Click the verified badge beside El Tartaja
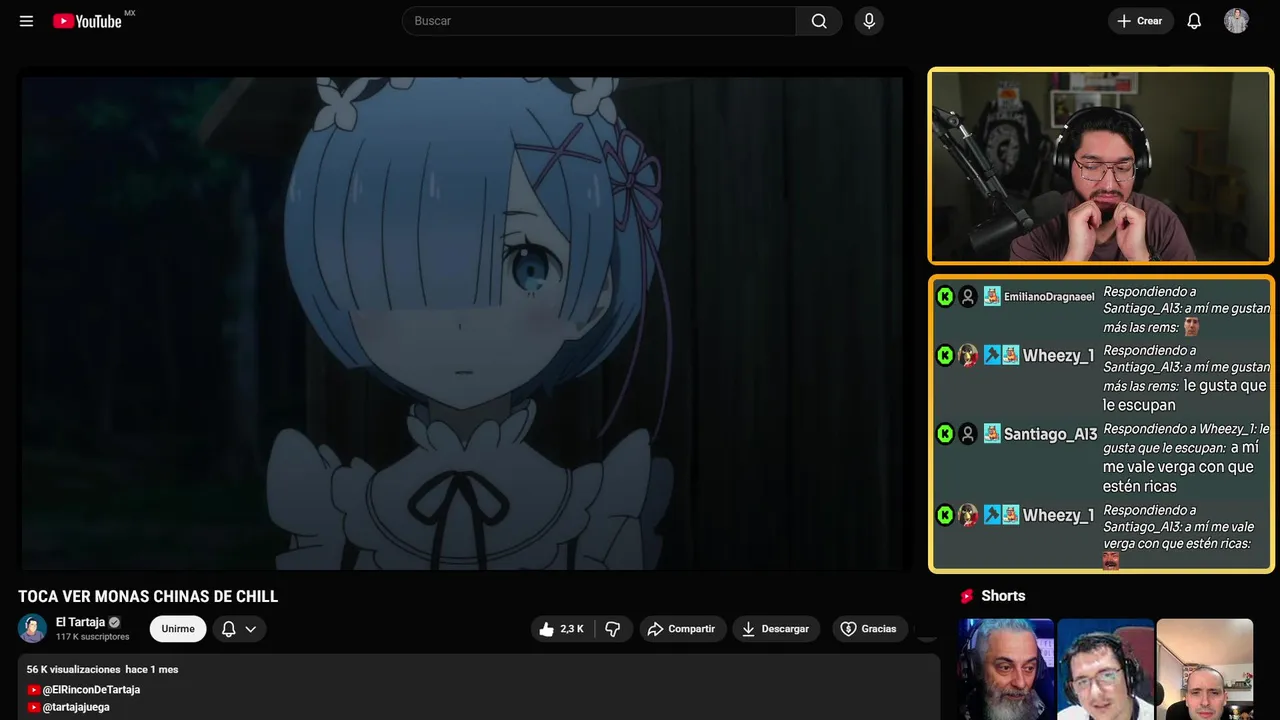This screenshot has height=720, width=1280. click(x=114, y=622)
